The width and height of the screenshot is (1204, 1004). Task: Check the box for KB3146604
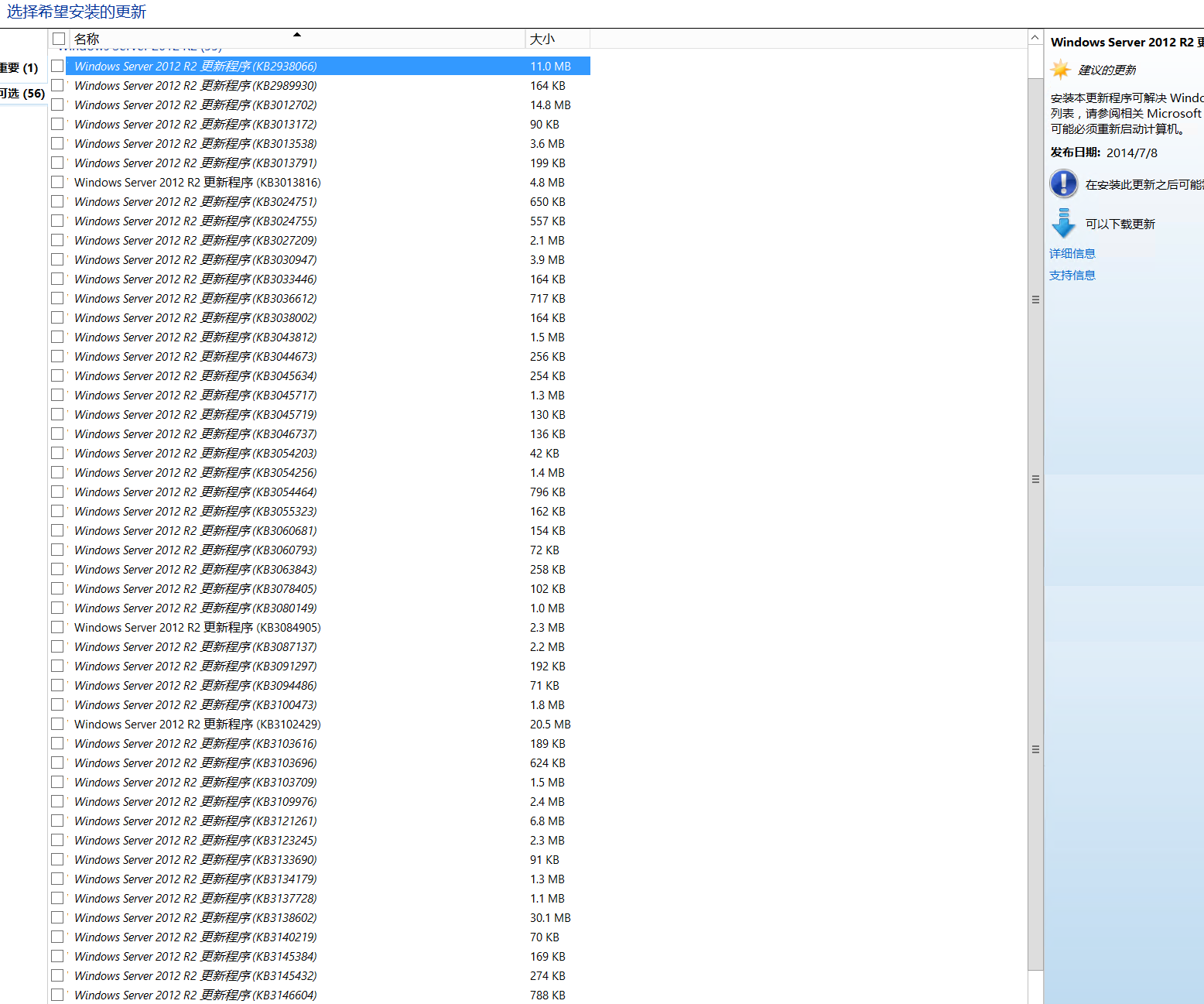click(x=57, y=995)
